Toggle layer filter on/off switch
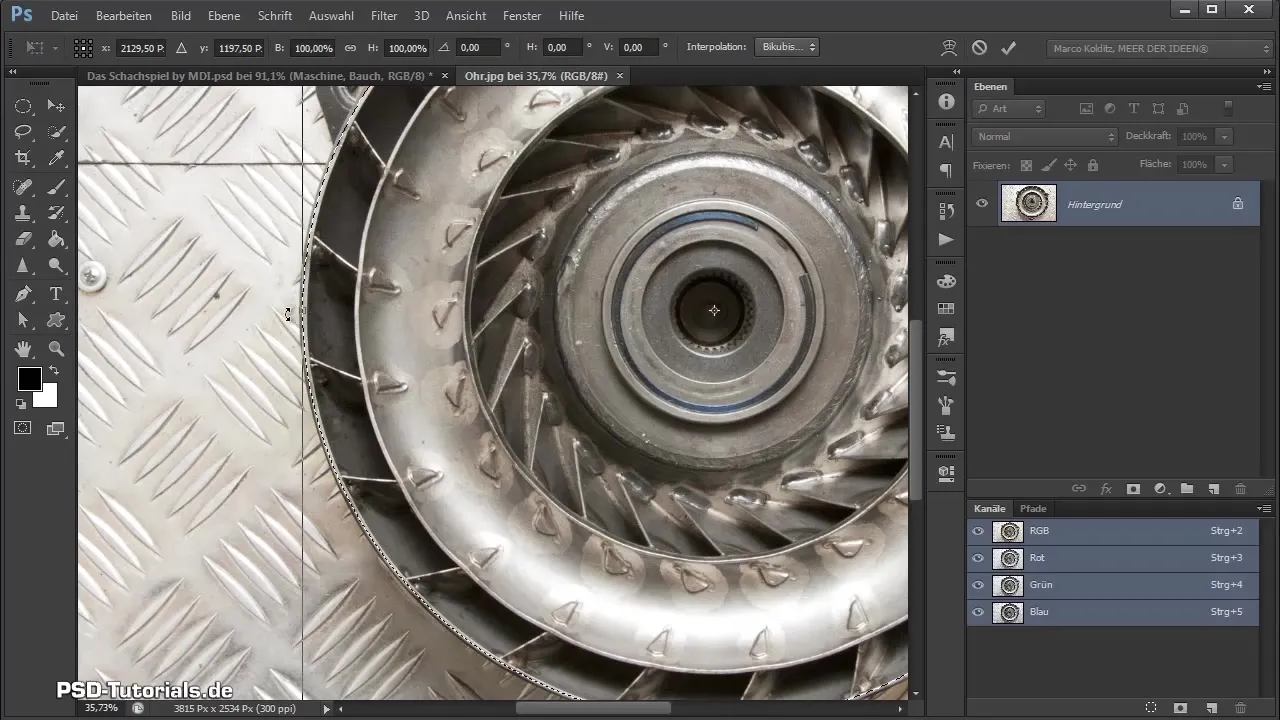1280x720 pixels. tap(1229, 108)
